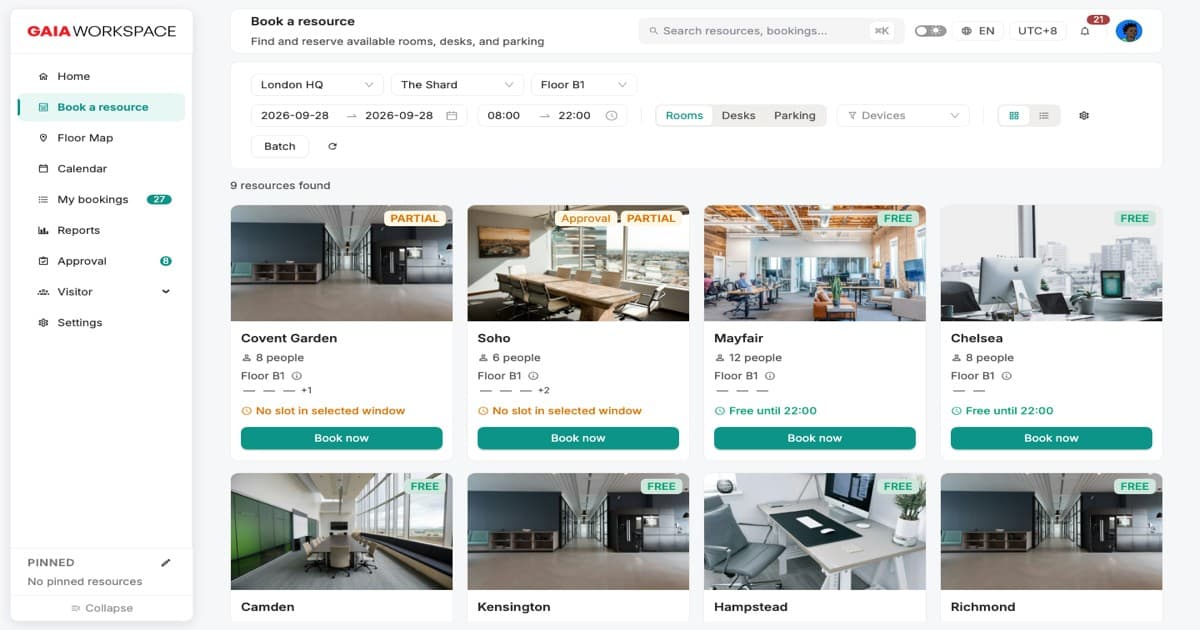1200x630 pixels.
Task: Switch to grid view
Action: (x=1014, y=116)
